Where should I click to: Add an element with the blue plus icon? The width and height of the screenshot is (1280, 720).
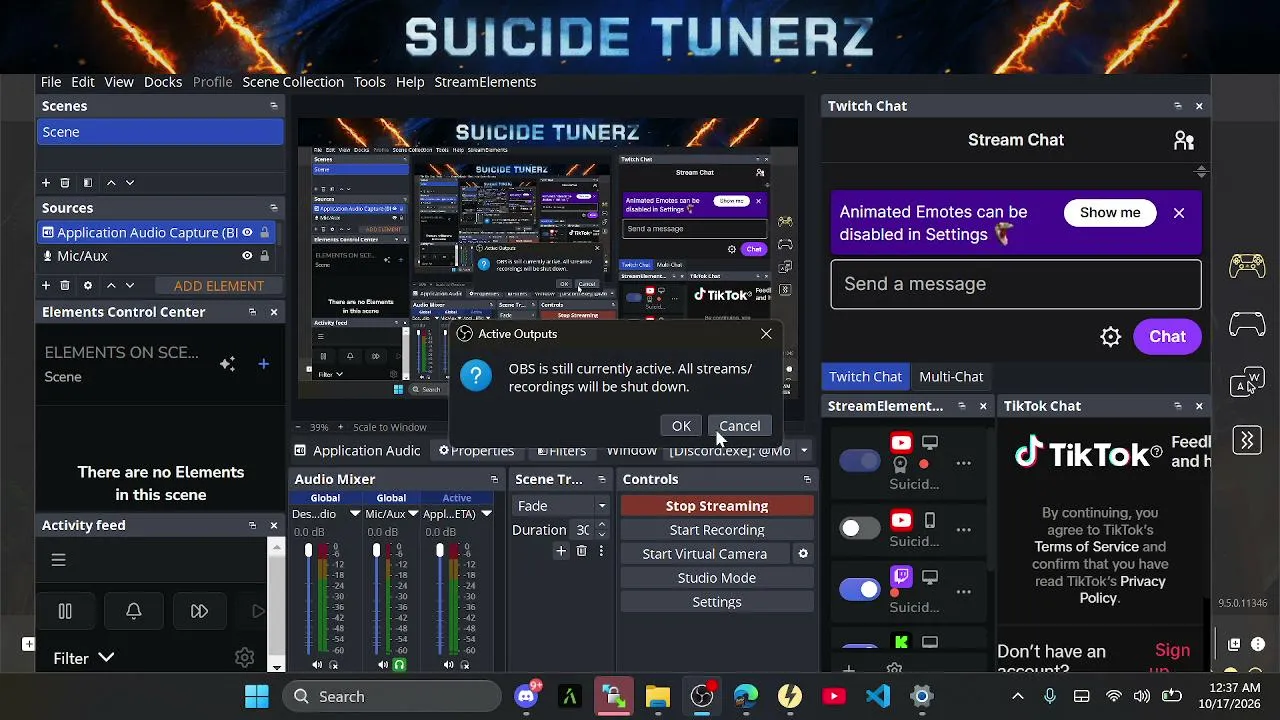263,364
